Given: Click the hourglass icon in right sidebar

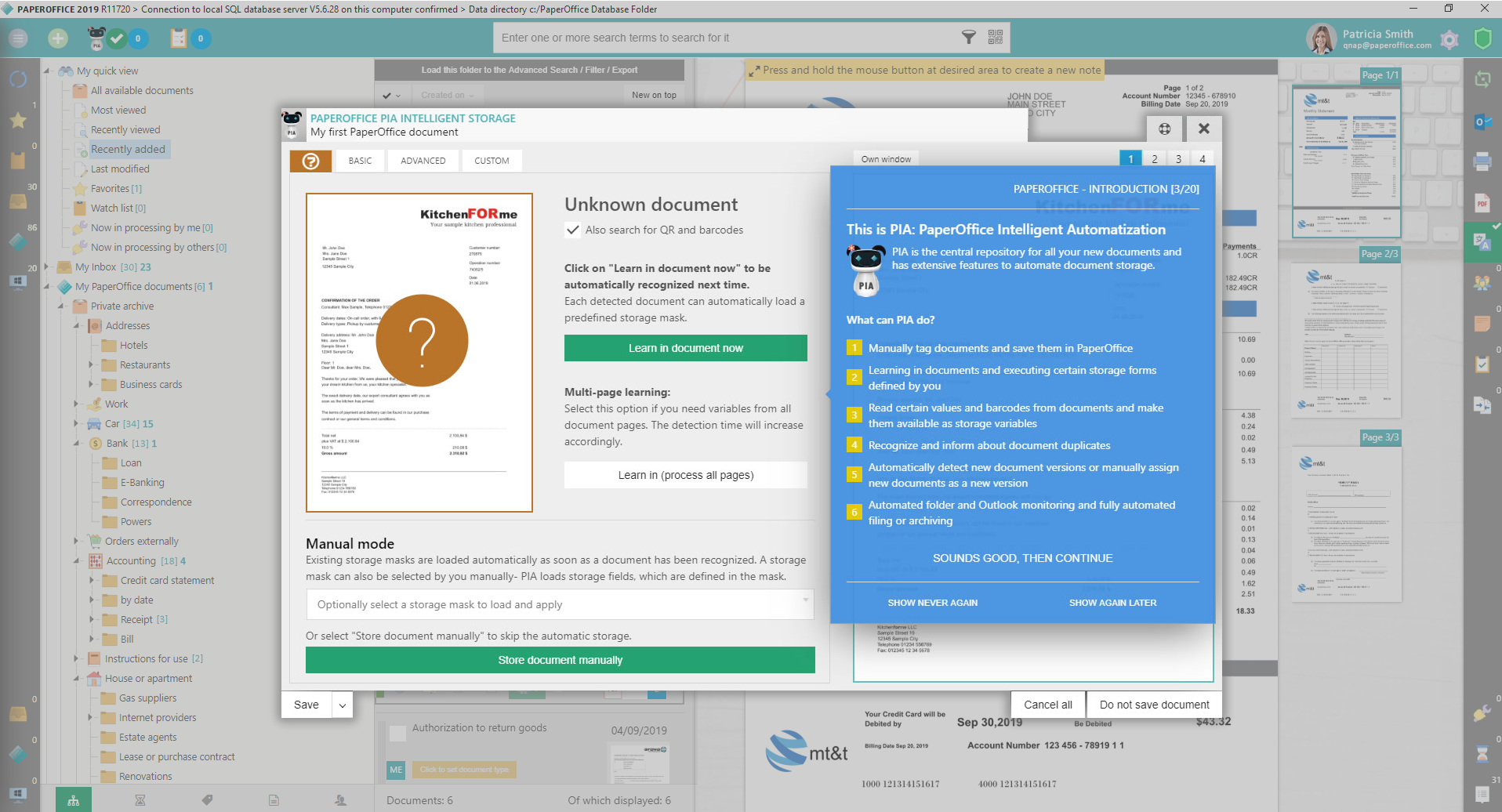Looking at the screenshot, I should click(x=1482, y=753).
